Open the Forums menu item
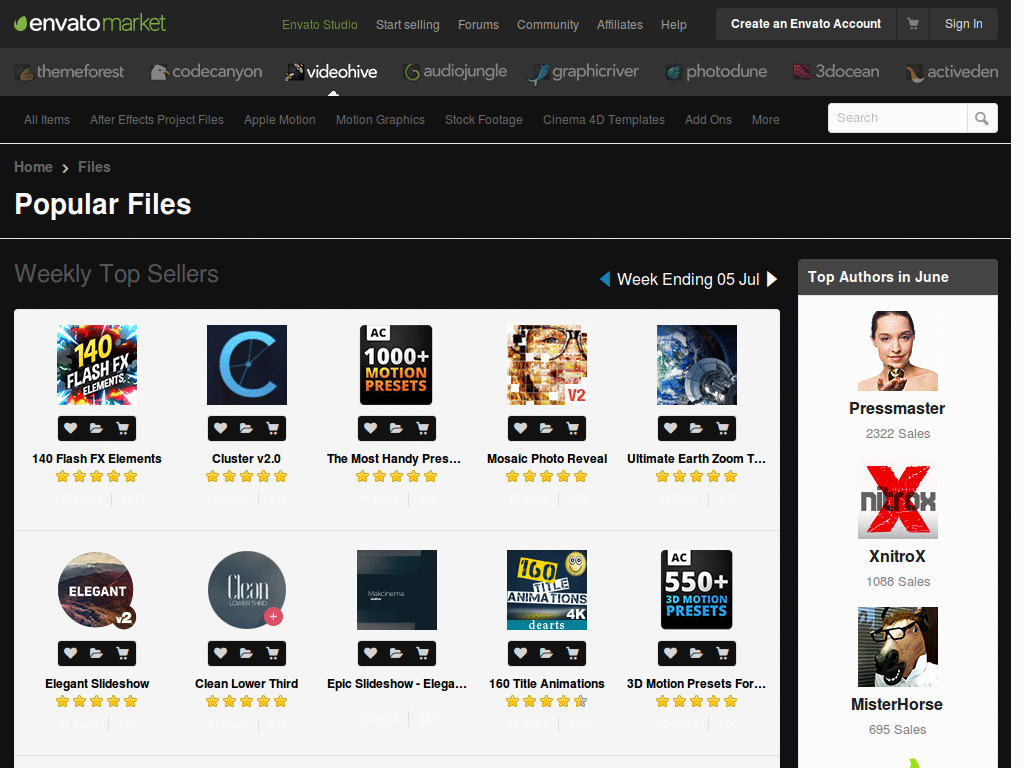This screenshot has height=768, width=1024. (x=478, y=24)
